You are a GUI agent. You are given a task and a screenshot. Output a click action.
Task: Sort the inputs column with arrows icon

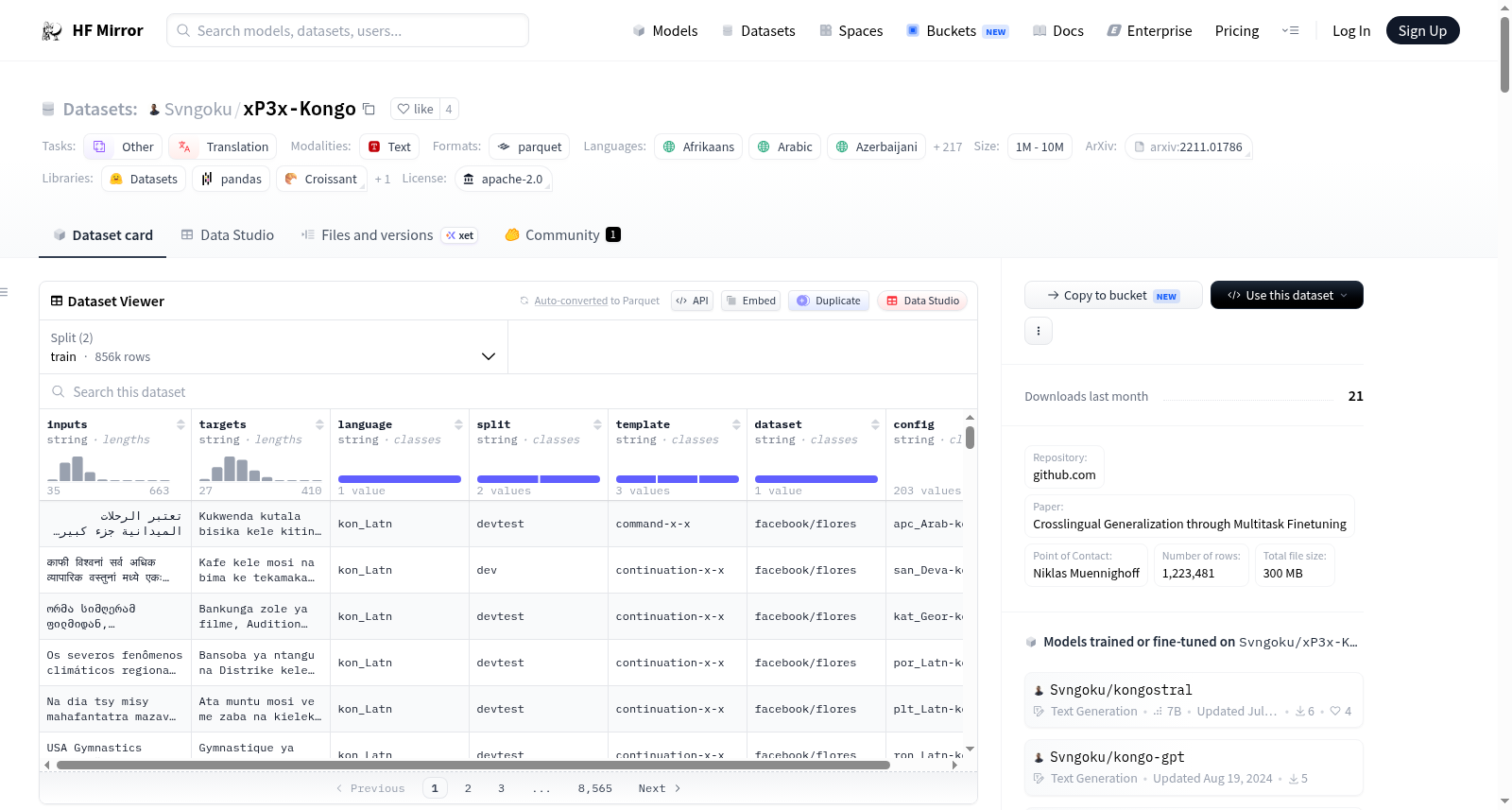(x=180, y=424)
